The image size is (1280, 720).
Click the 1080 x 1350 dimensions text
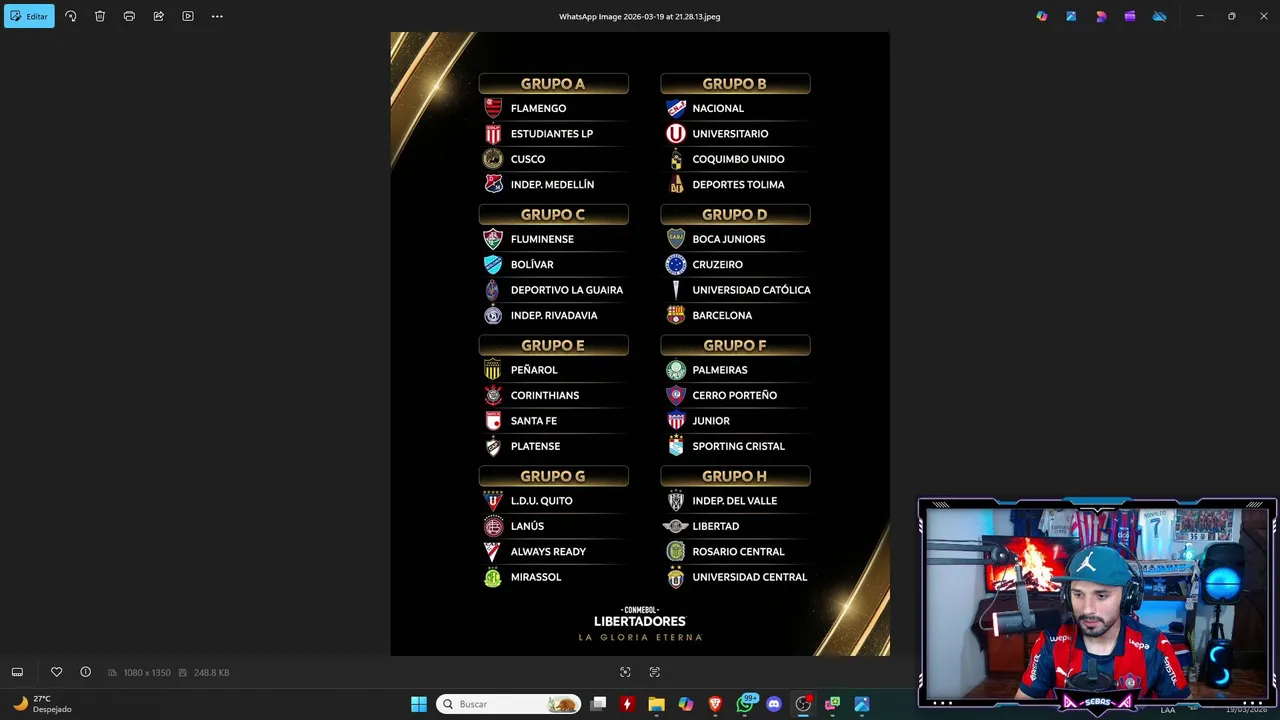(x=147, y=673)
